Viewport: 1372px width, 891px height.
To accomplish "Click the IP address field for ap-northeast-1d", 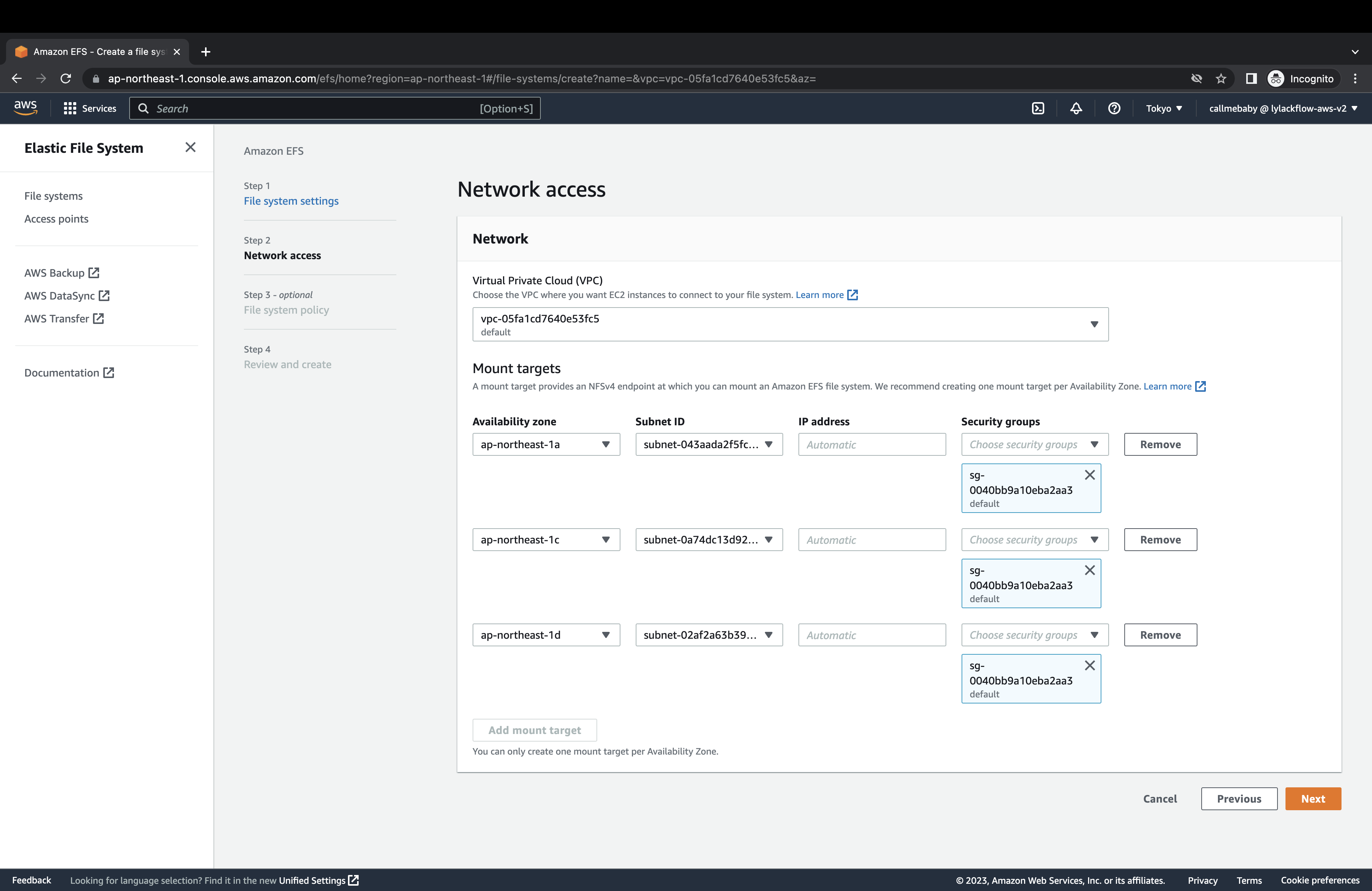I will point(872,635).
